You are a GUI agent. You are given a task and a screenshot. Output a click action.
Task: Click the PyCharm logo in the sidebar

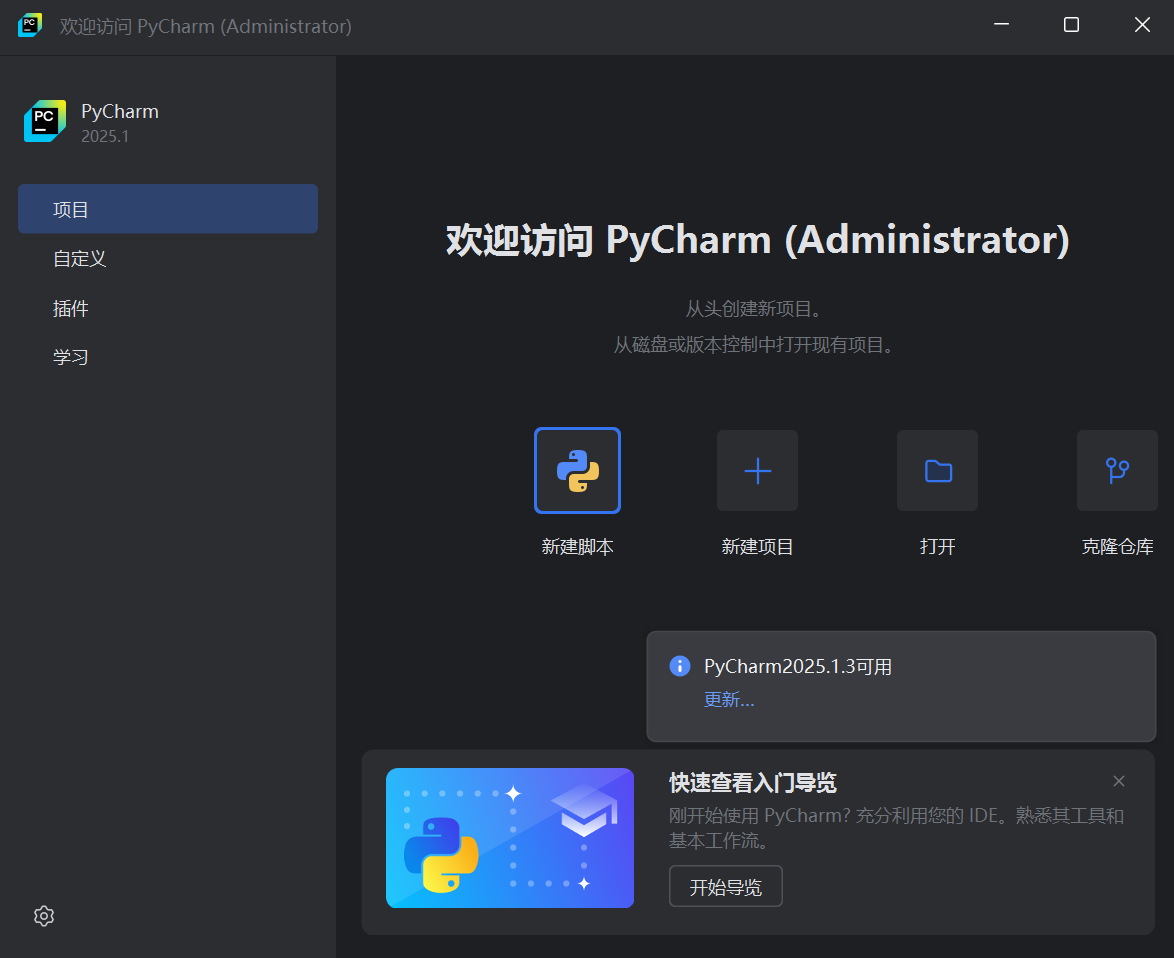pos(45,120)
